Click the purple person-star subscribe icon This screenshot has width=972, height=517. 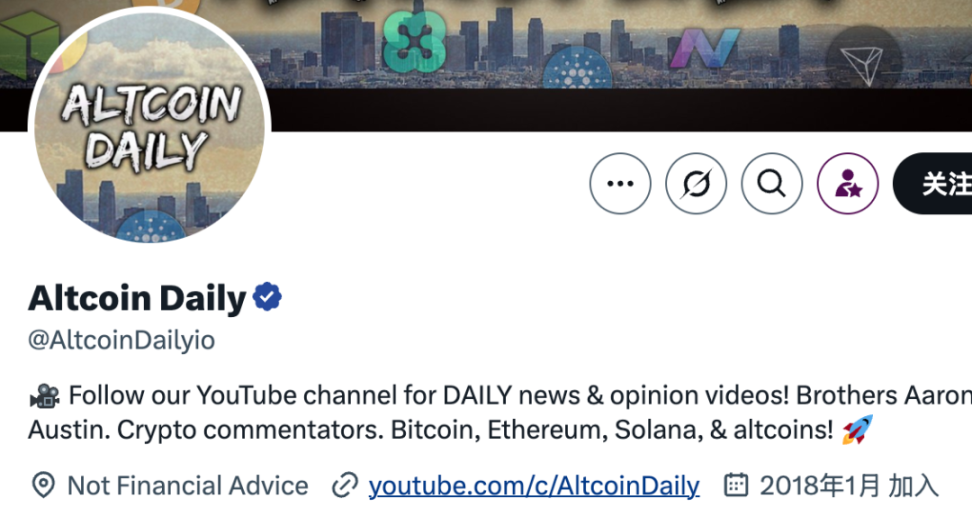tap(847, 183)
